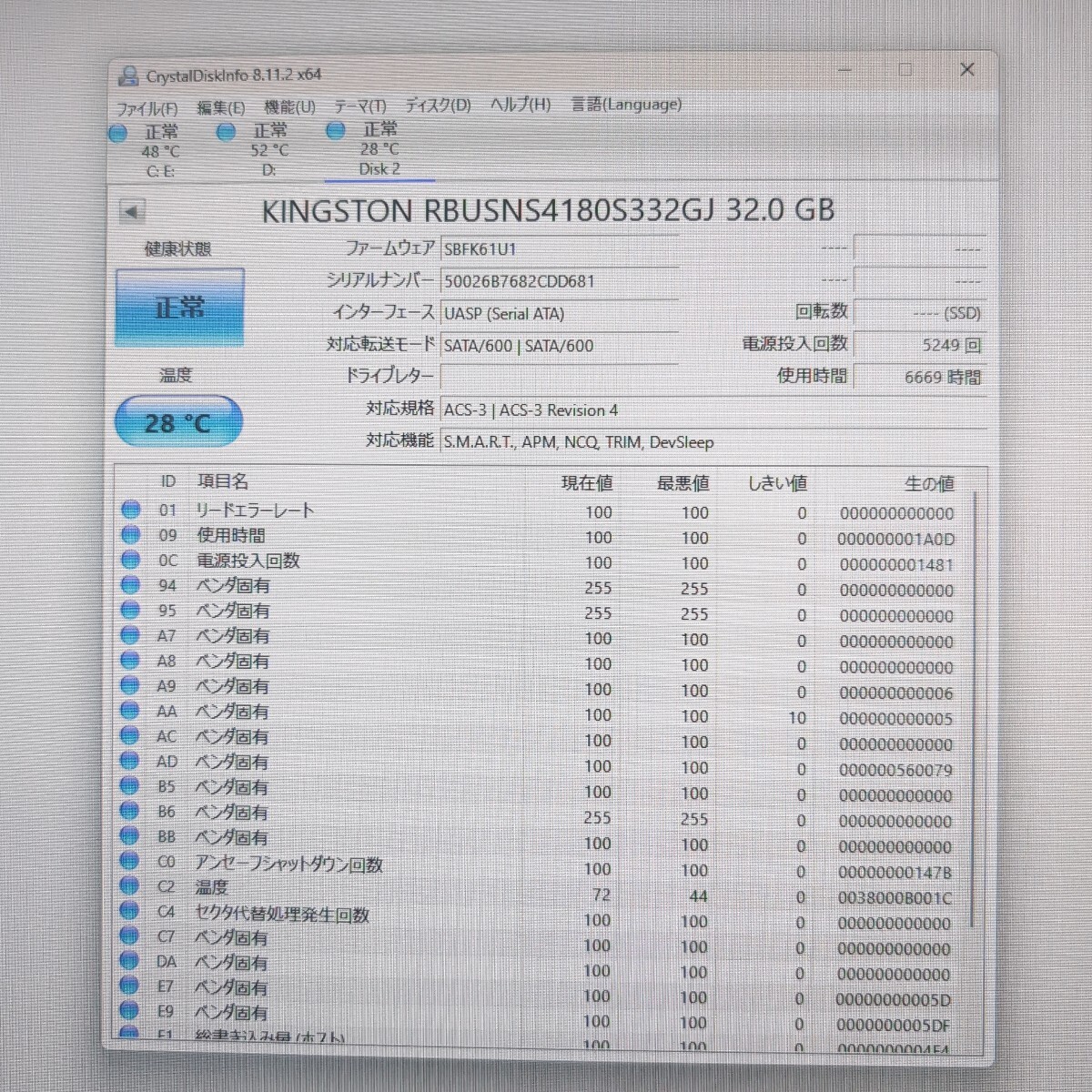1092x1092 pixels.
Task: Click the しきい値 column header
Action: click(777, 483)
